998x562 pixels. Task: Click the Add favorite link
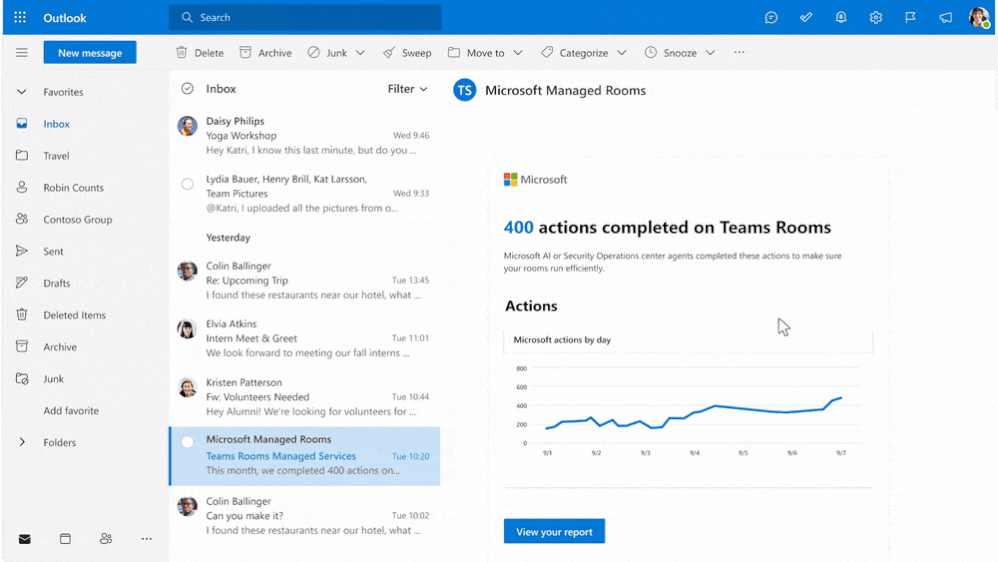(71, 411)
